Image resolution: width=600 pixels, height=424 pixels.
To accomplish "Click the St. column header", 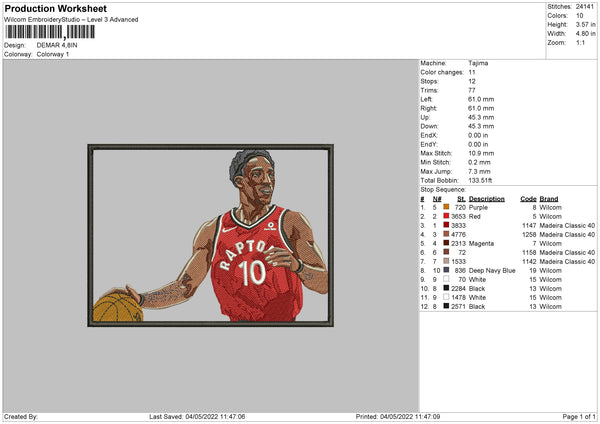I will (x=462, y=198).
